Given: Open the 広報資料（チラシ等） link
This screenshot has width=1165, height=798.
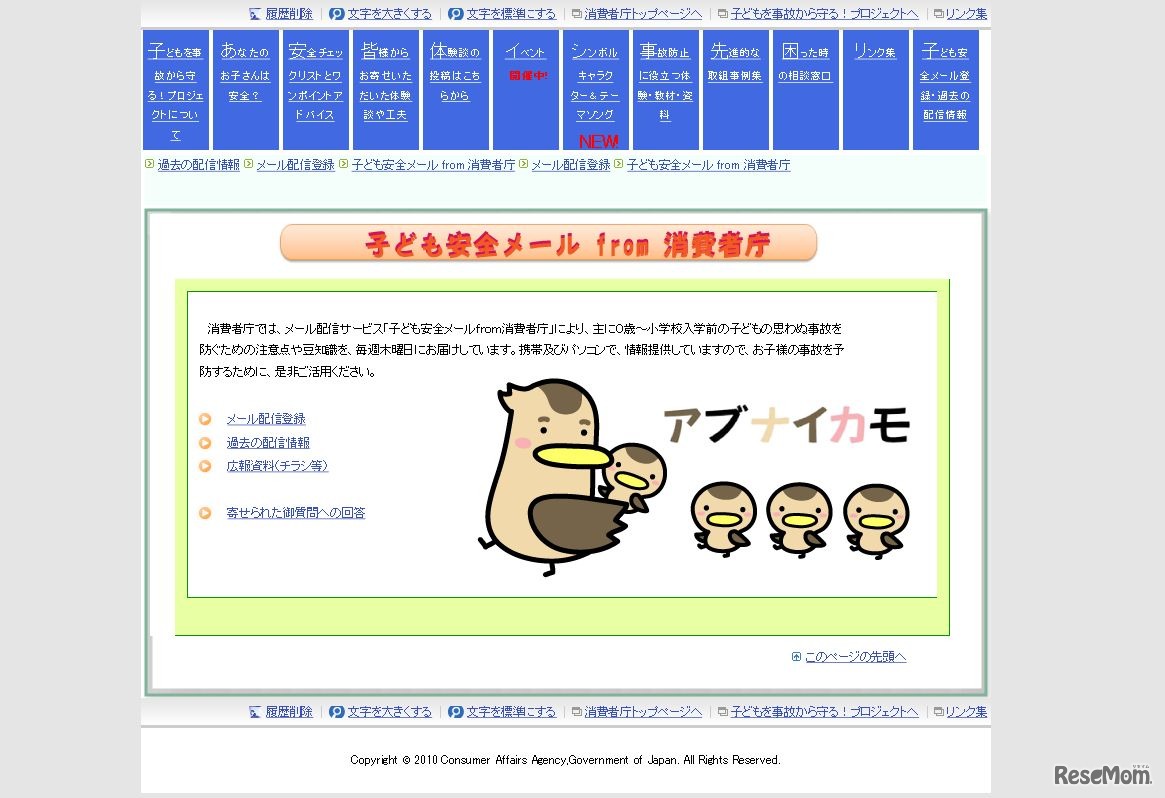Looking at the screenshot, I should point(277,465).
